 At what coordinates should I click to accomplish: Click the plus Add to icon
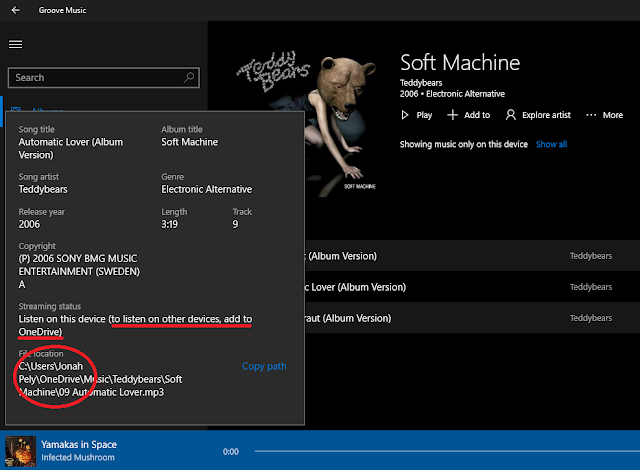click(x=452, y=115)
